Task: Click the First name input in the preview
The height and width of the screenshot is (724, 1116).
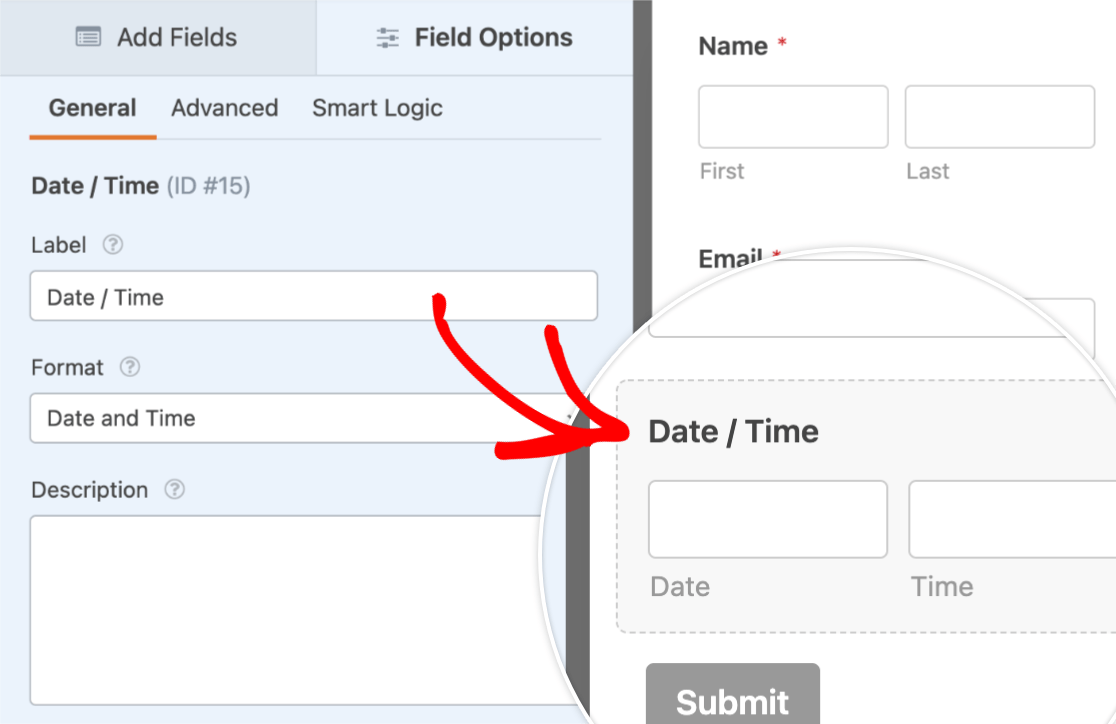Action: point(793,117)
